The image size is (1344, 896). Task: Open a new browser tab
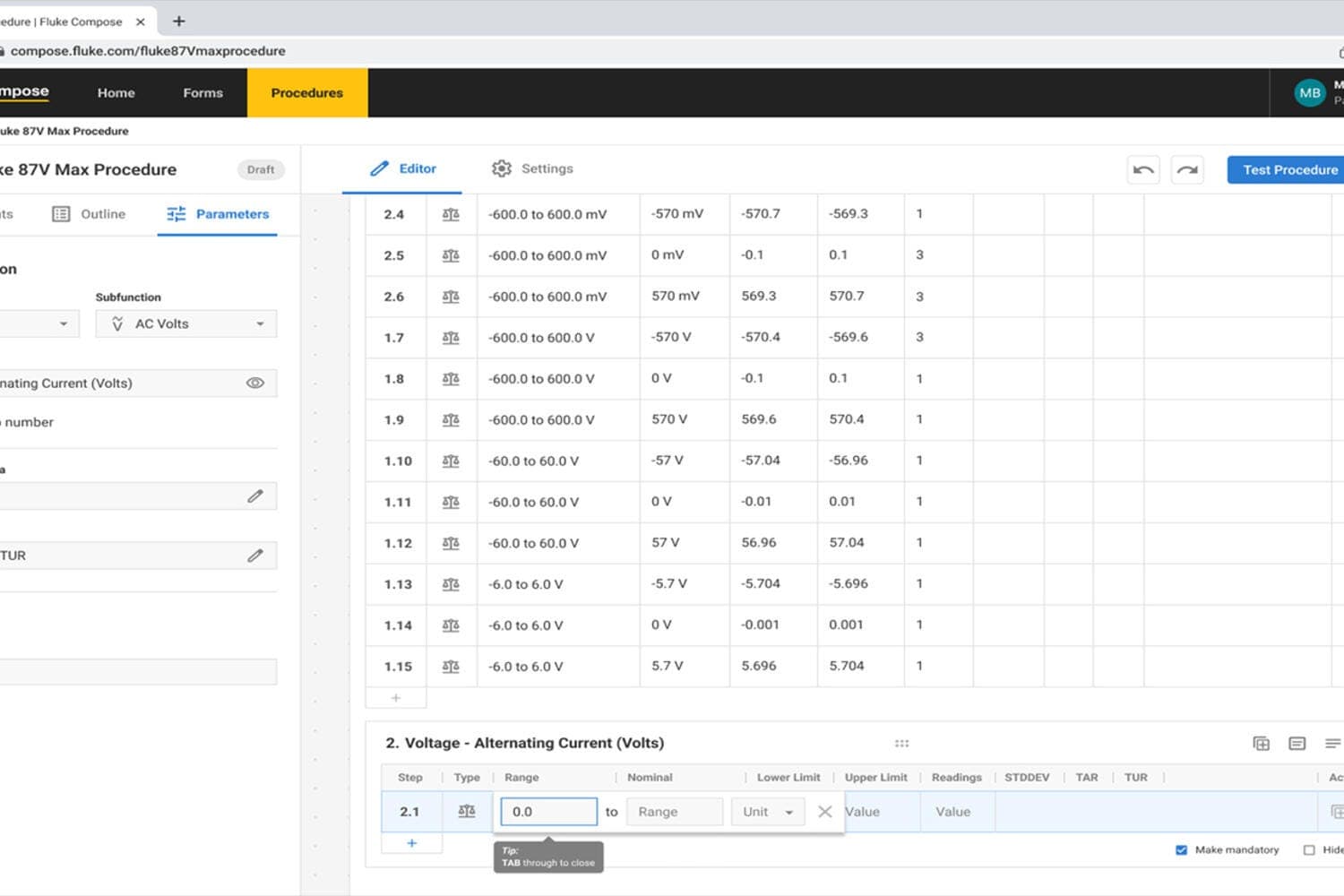pos(178,21)
